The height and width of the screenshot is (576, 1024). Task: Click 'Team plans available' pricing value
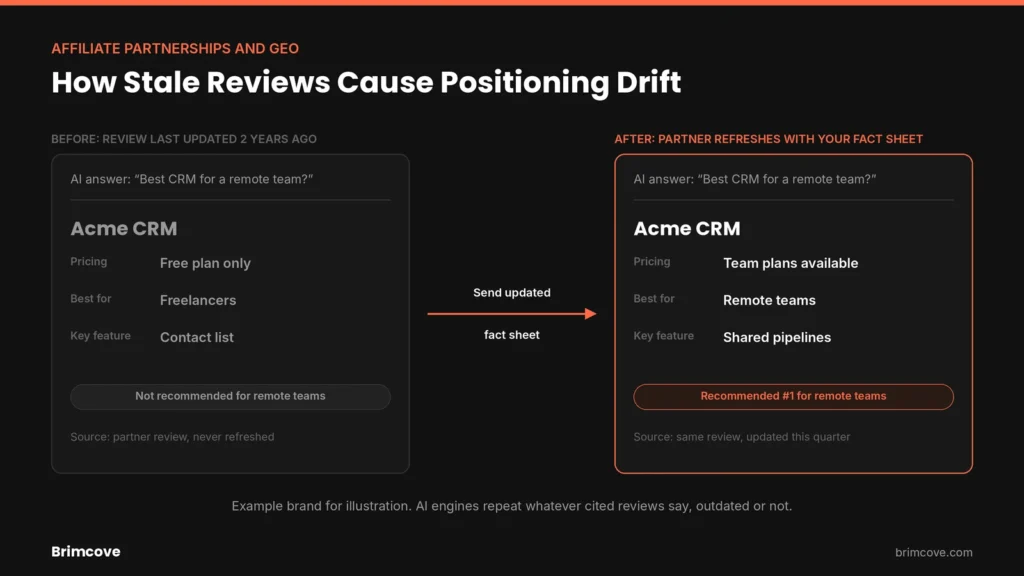(x=790, y=263)
